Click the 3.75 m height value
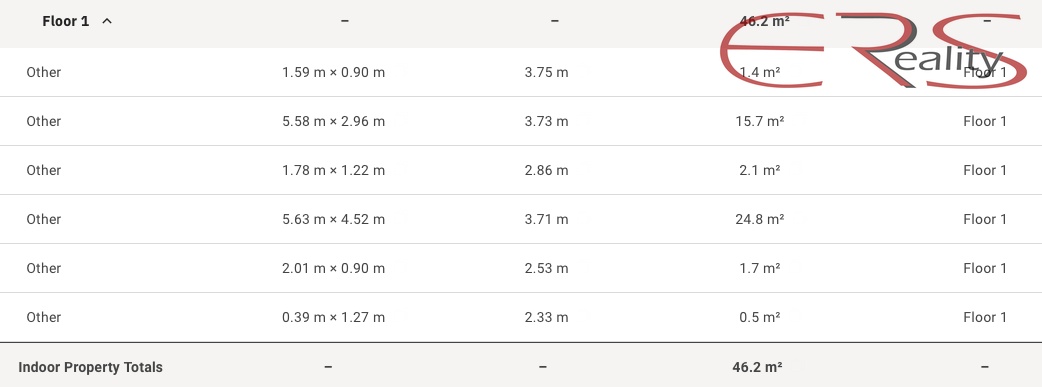Screen dimensions: 1042x387 (x=546, y=72)
